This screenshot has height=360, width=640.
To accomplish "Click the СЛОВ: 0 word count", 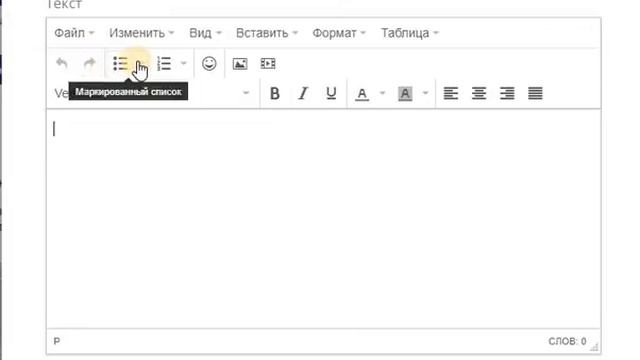I will pyautogui.click(x=567, y=341).
